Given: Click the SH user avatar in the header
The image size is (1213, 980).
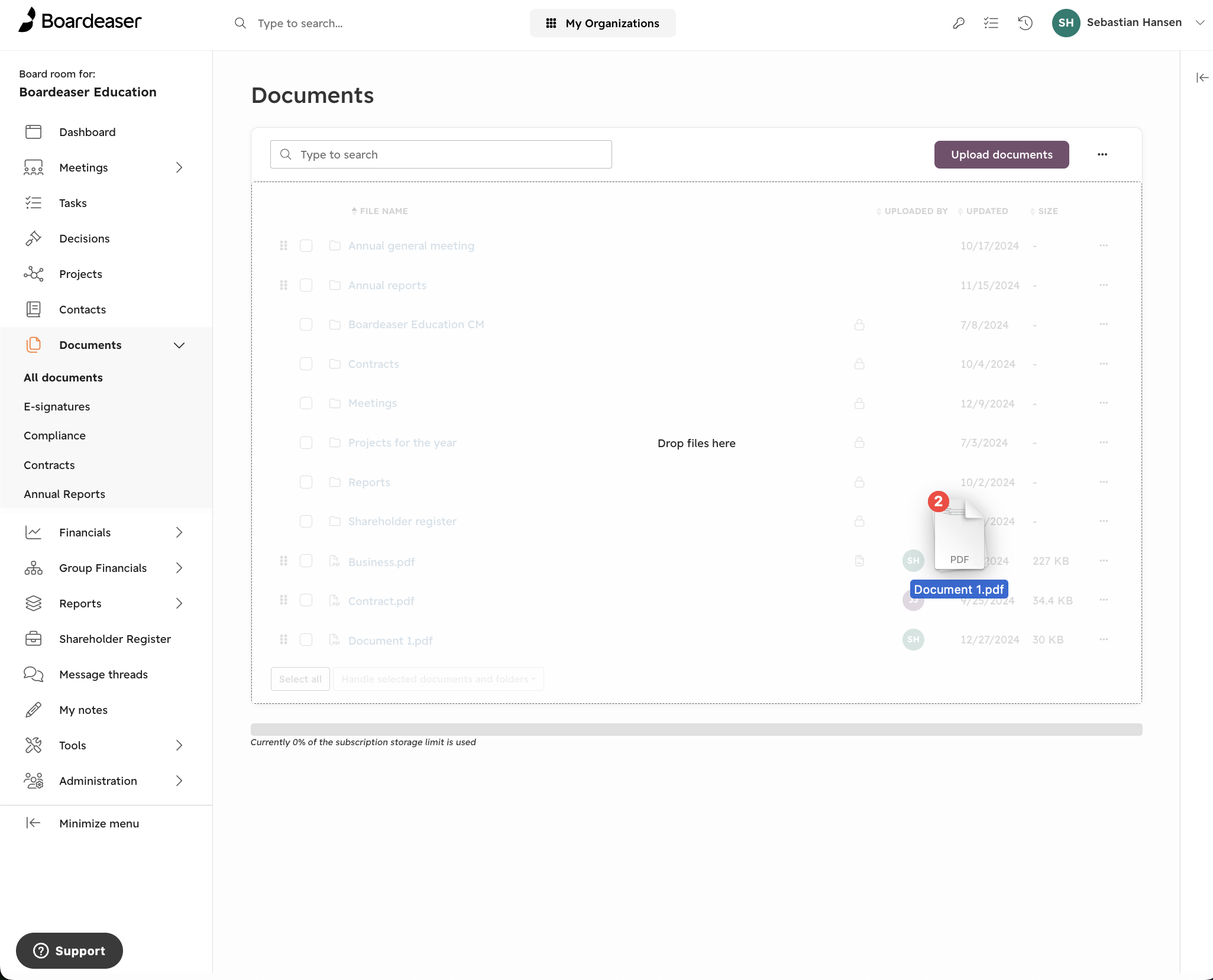Looking at the screenshot, I should [x=1066, y=23].
